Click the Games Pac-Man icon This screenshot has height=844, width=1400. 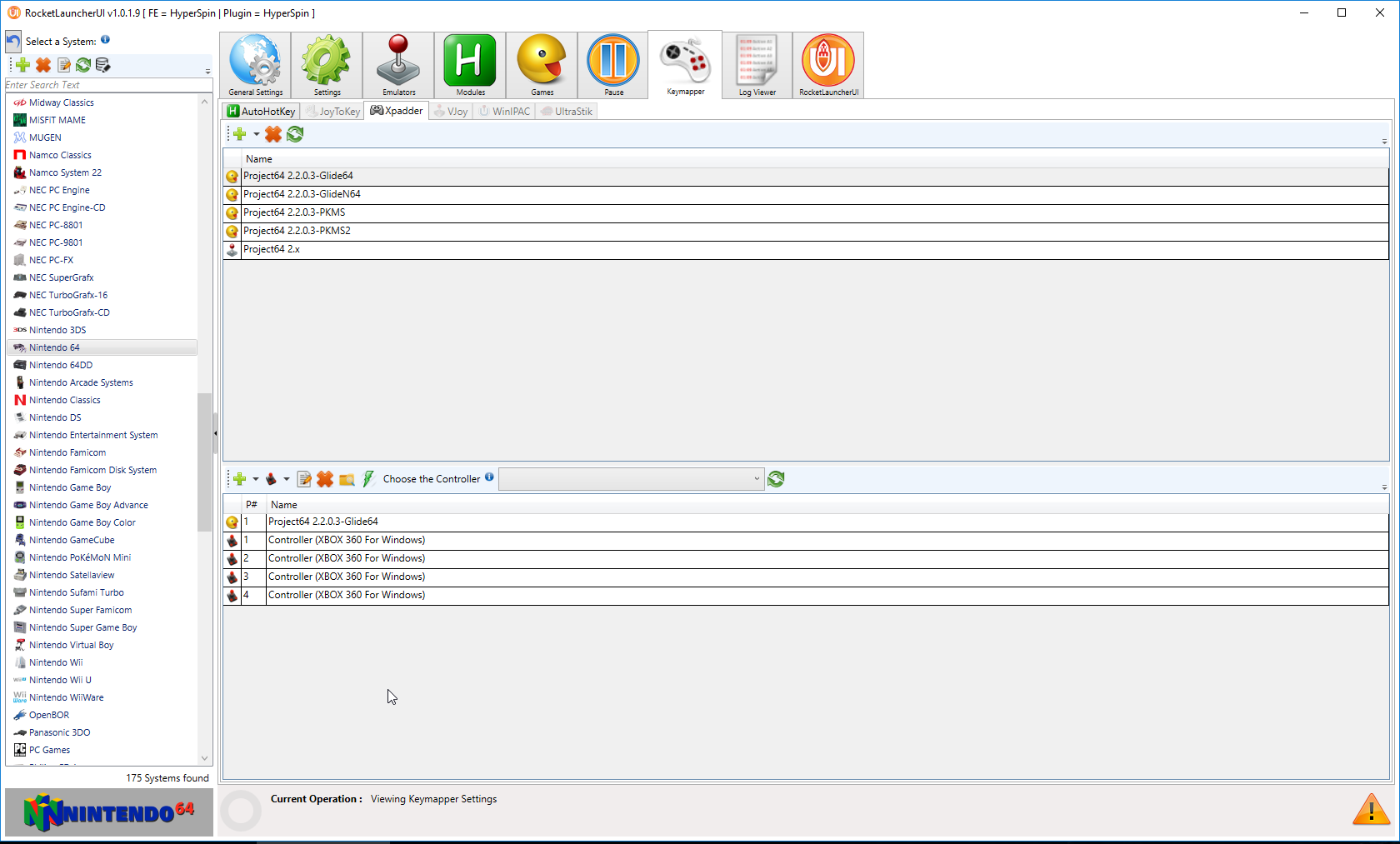point(542,64)
